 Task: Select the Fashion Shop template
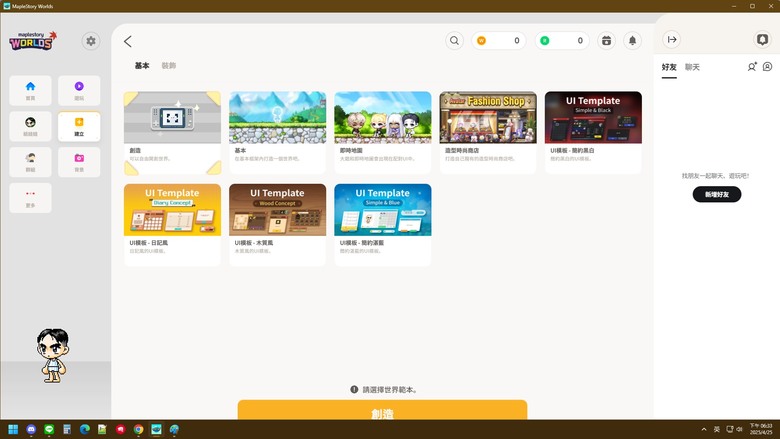tap(488, 133)
